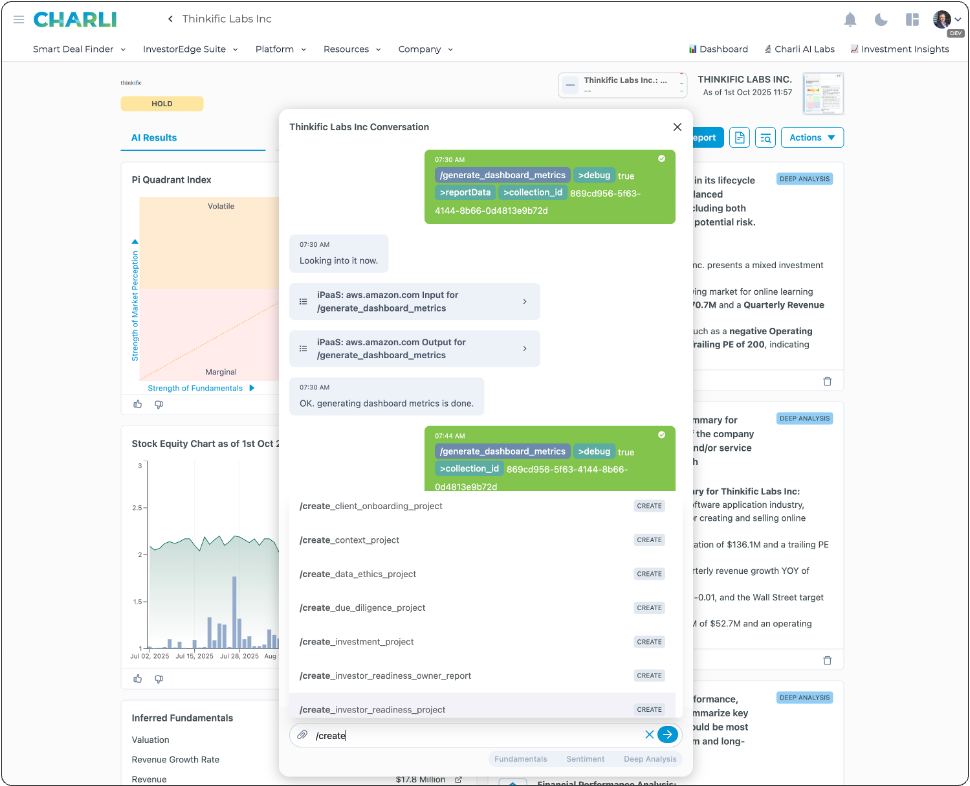Expand the Resources menu
The height and width of the screenshot is (786, 970).
pos(352,49)
